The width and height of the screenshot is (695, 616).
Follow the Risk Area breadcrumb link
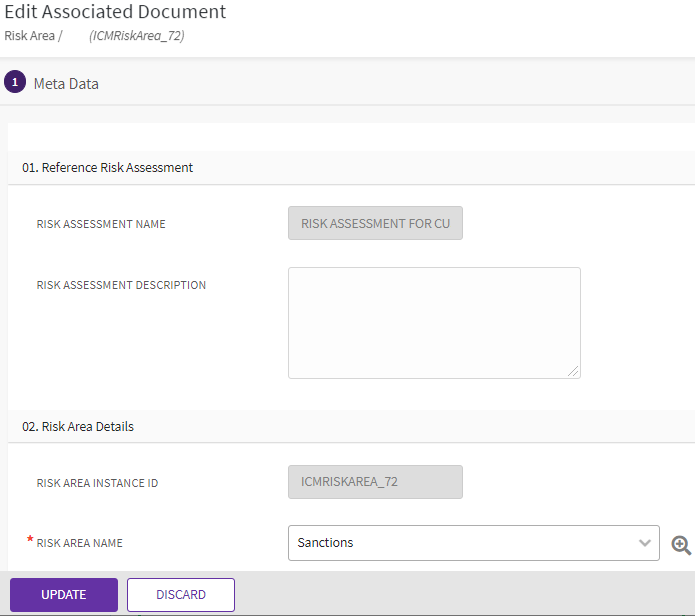[x=29, y=36]
